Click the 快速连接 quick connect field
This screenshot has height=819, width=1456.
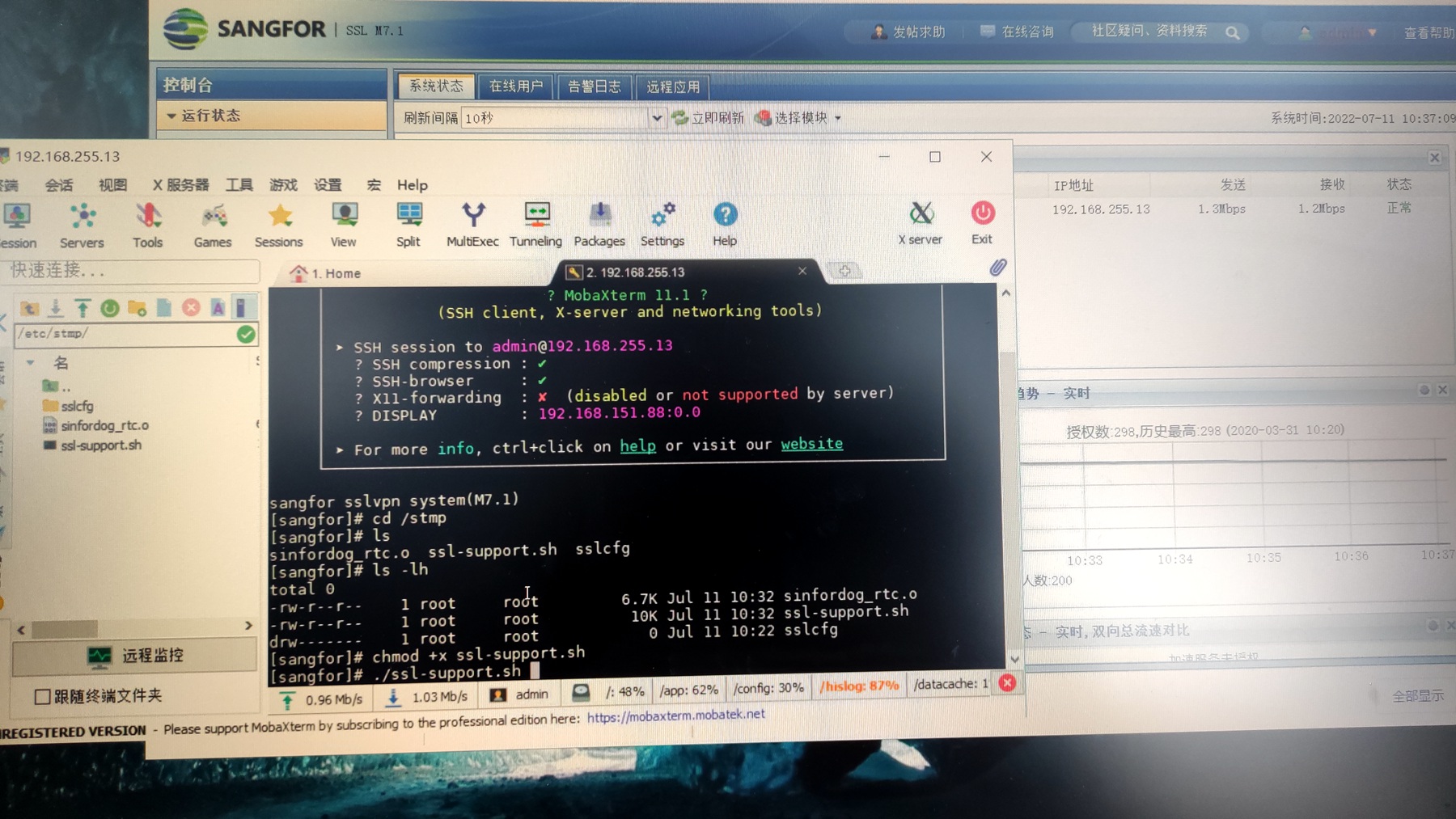pyautogui.click(x=129, y=270)
